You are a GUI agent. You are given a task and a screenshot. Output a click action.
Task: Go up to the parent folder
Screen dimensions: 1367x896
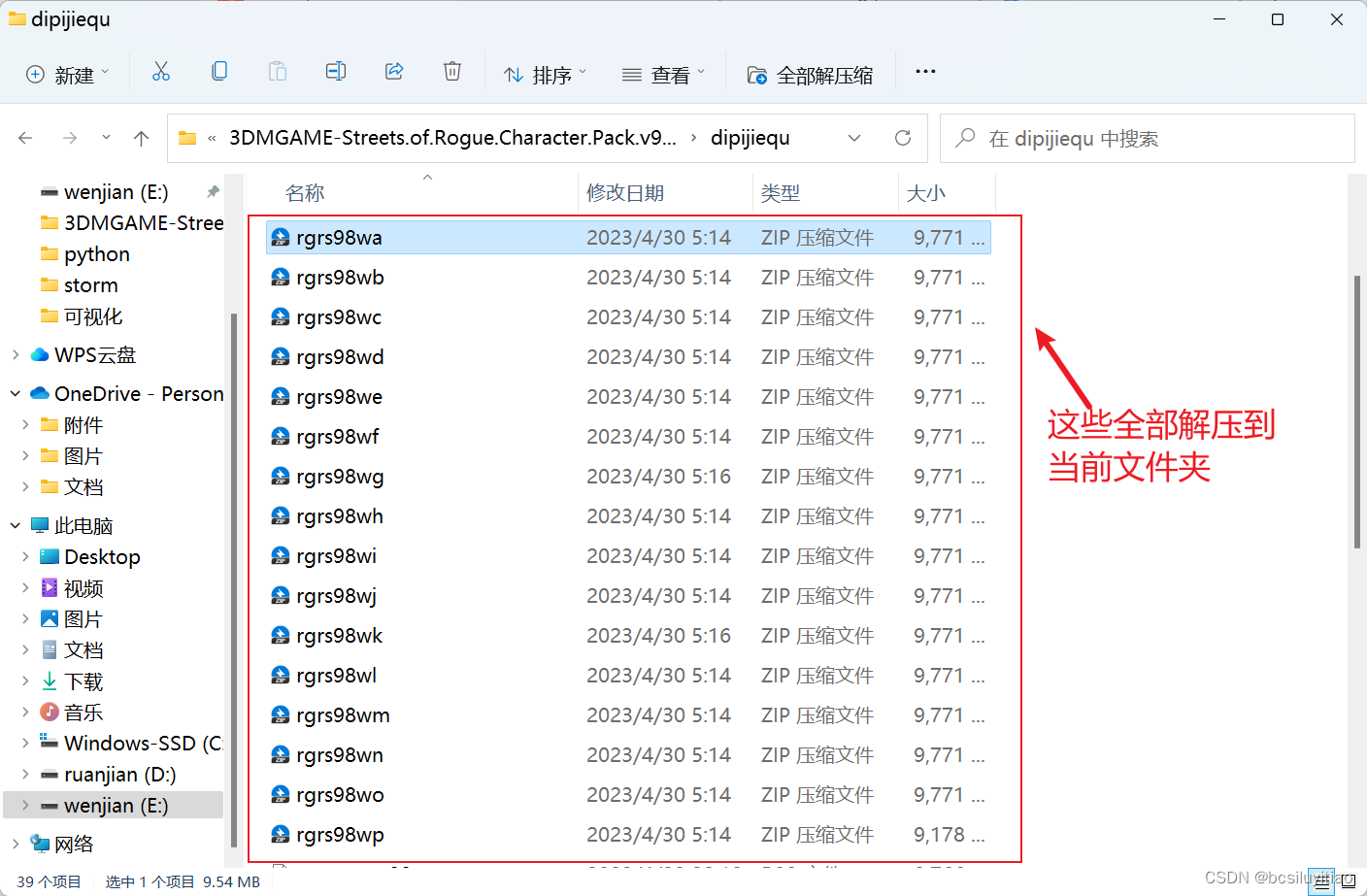click(141, 138)
